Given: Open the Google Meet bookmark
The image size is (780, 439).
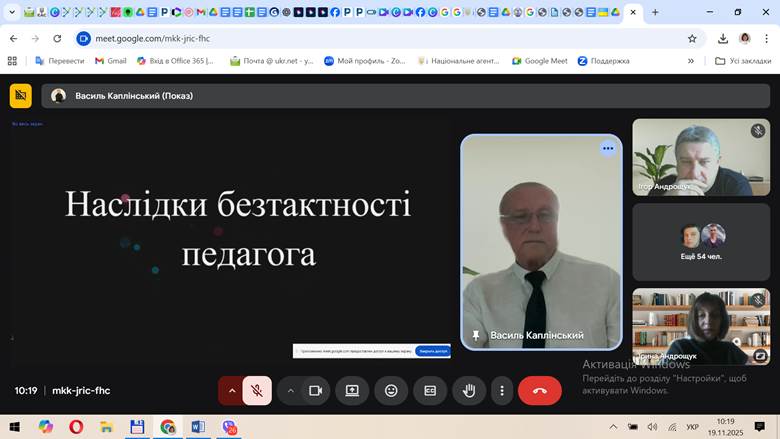Looking at the screenshot, I should (x=540, y=61).
